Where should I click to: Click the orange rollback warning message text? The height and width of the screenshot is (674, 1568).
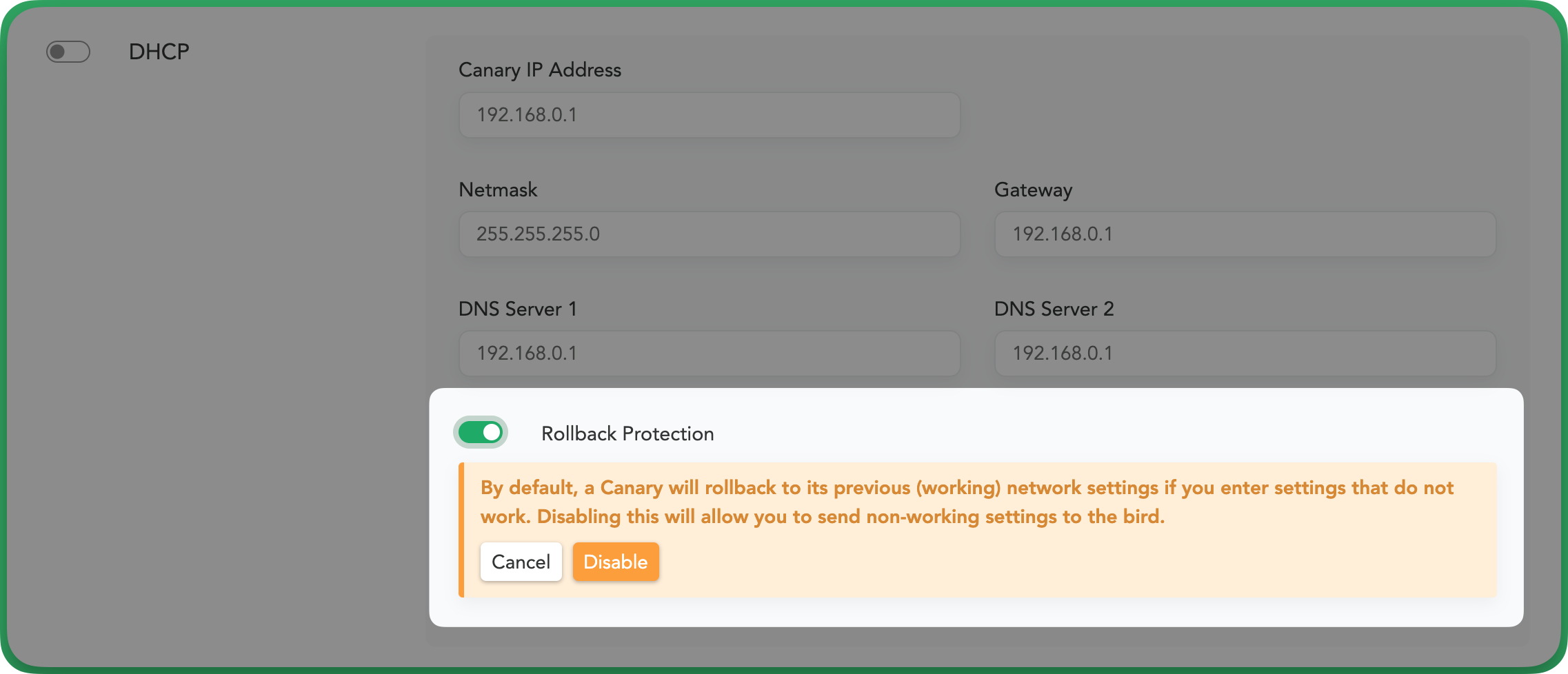(967, 502)
